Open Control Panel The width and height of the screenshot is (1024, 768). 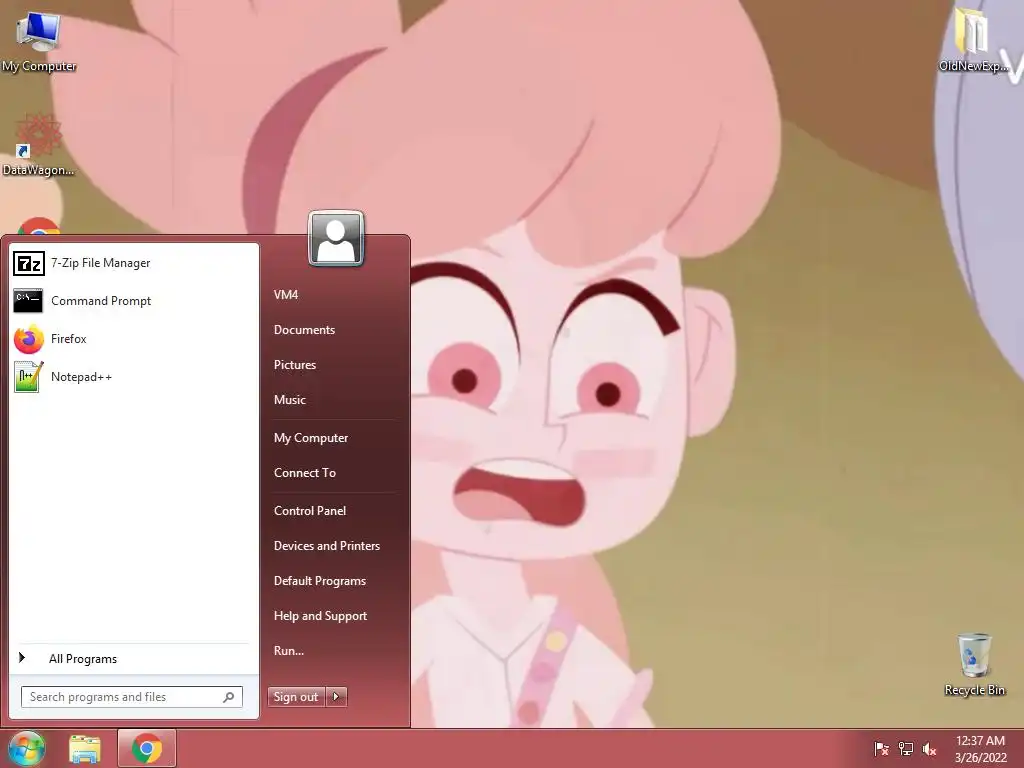(x=310, y=511)
